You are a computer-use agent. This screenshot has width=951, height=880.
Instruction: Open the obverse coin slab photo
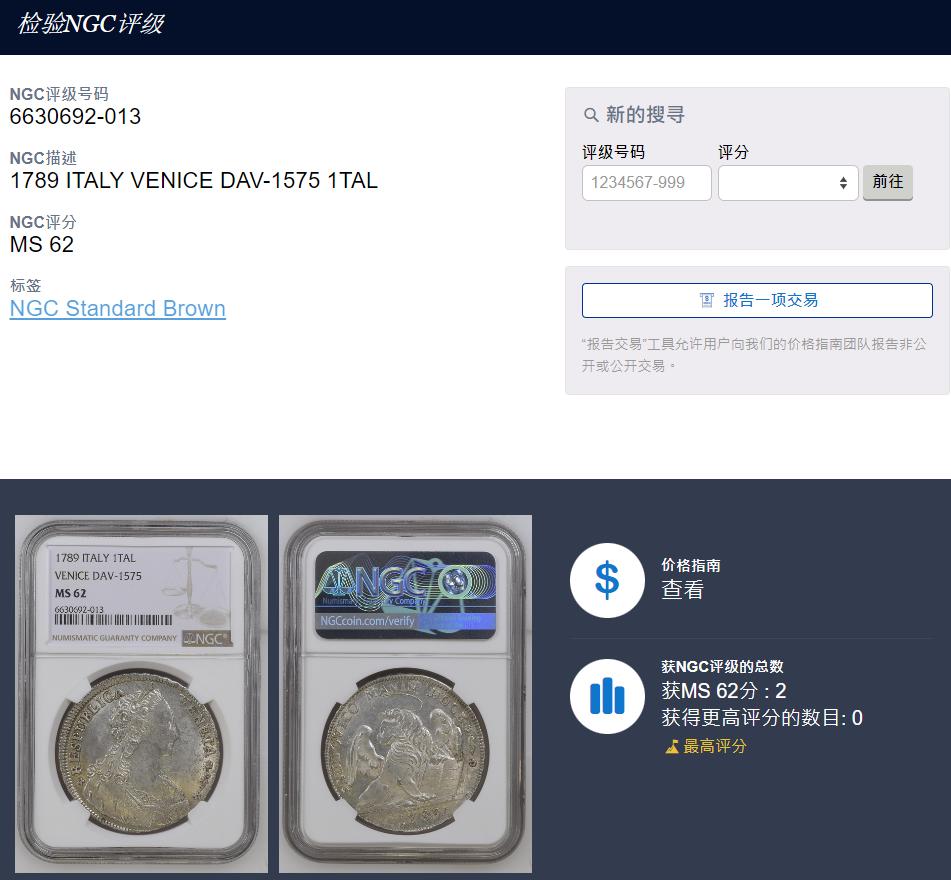pyautogui.click(x=141, y=694)
